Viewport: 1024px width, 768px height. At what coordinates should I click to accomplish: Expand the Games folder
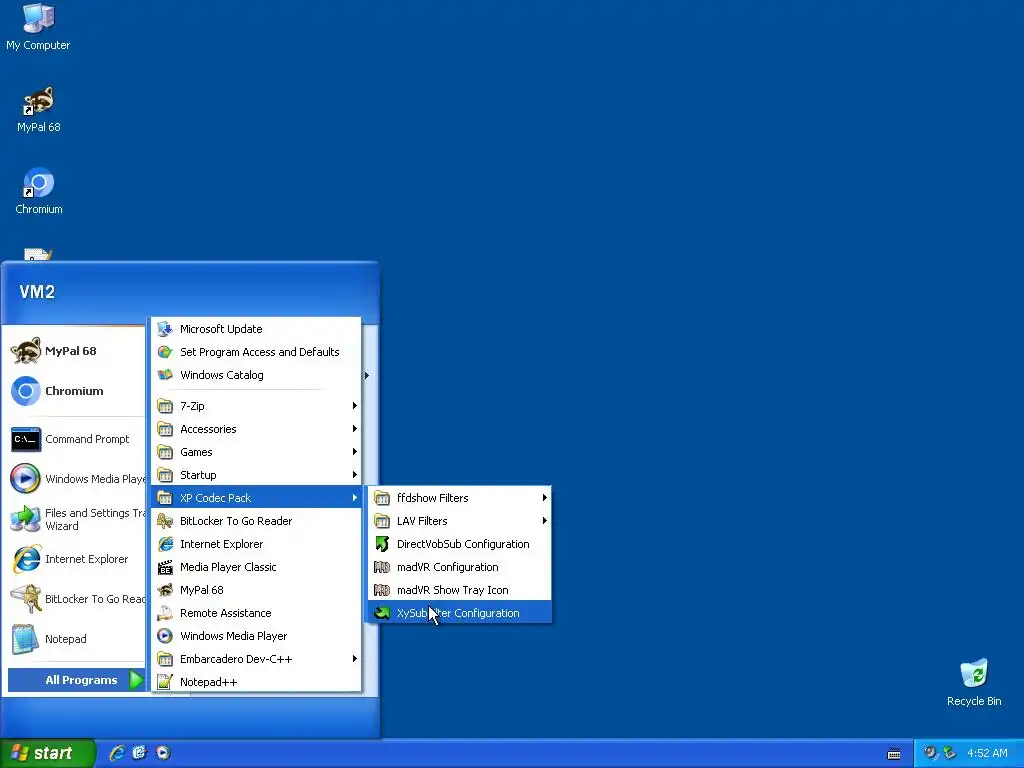256,452
